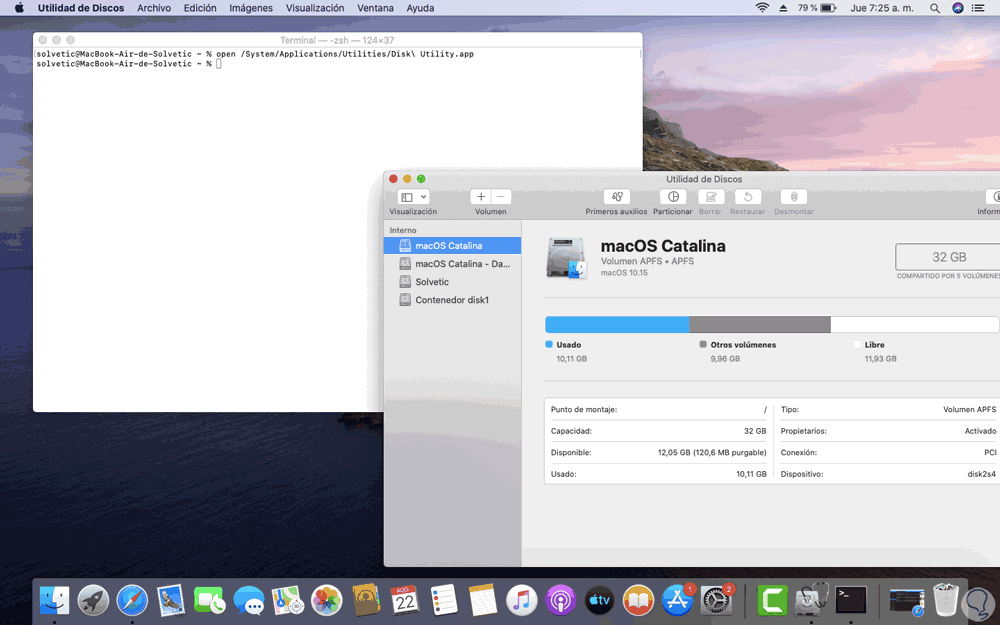The width and height of the screenshot is (1000, 625).
Task: Click the Wi-Fi status icon
Action: [x=762, y=8]
